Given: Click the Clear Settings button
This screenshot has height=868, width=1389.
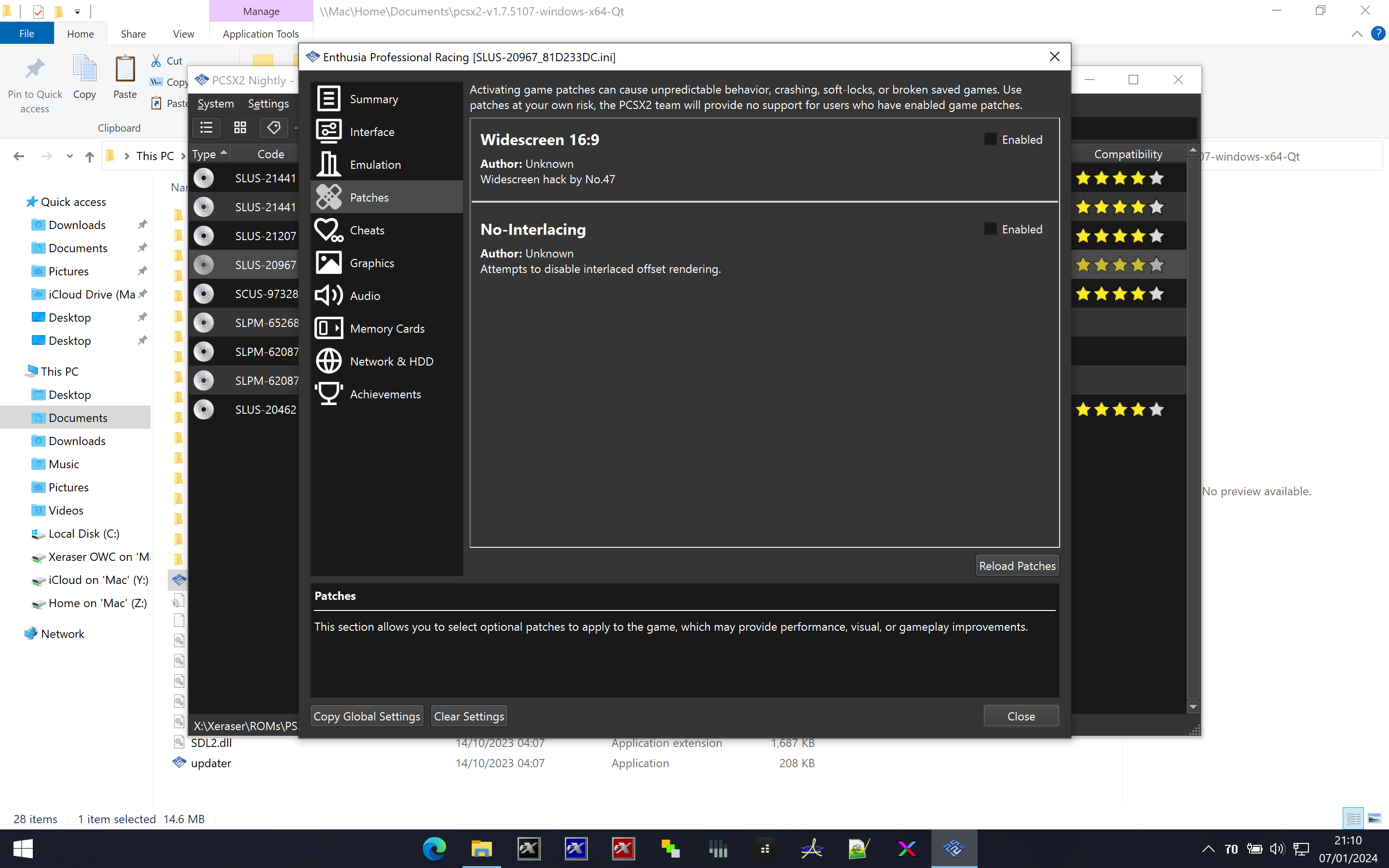Looking at the screenshot, I should 469,716.
